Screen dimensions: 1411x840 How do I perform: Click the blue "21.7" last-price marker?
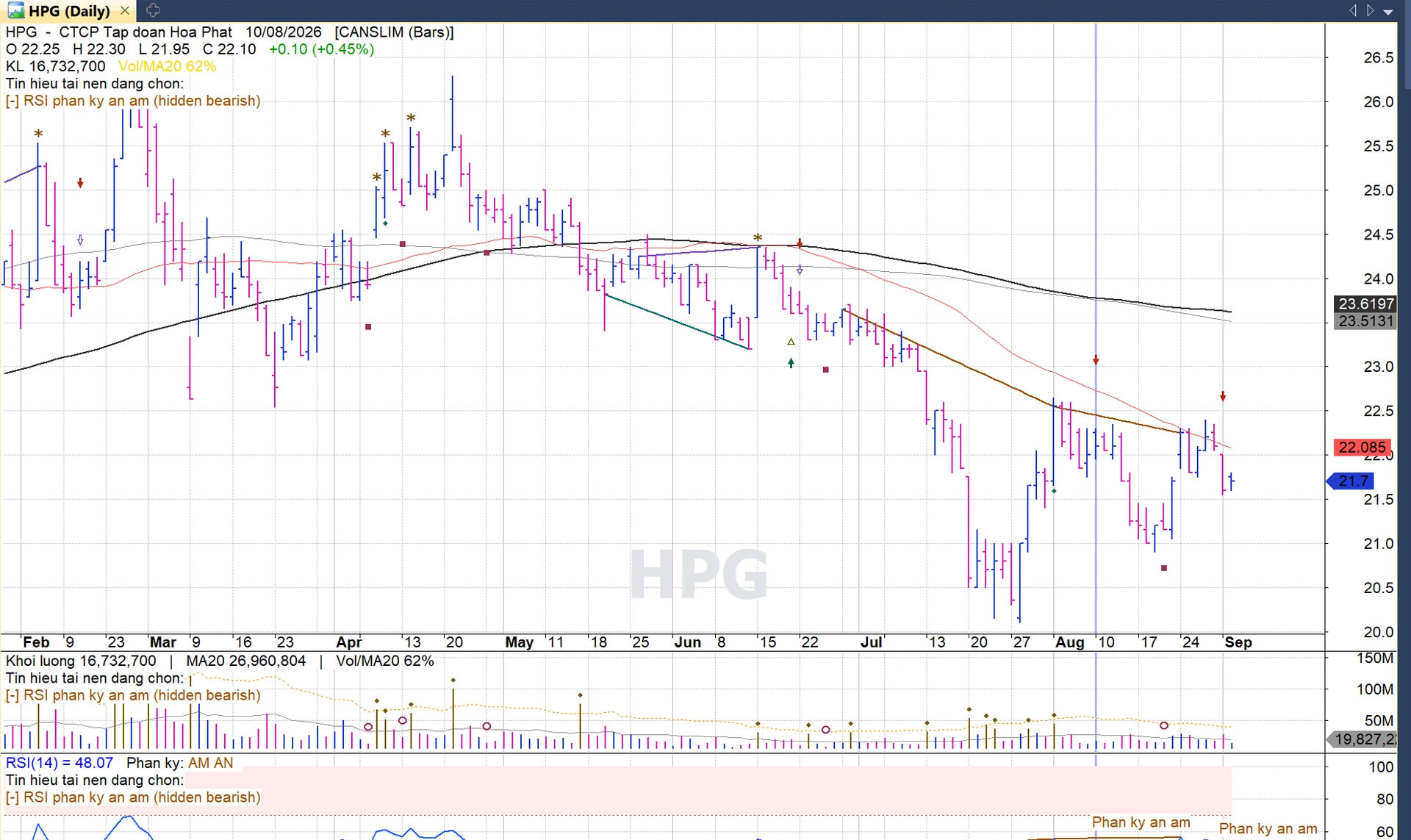1351,481
